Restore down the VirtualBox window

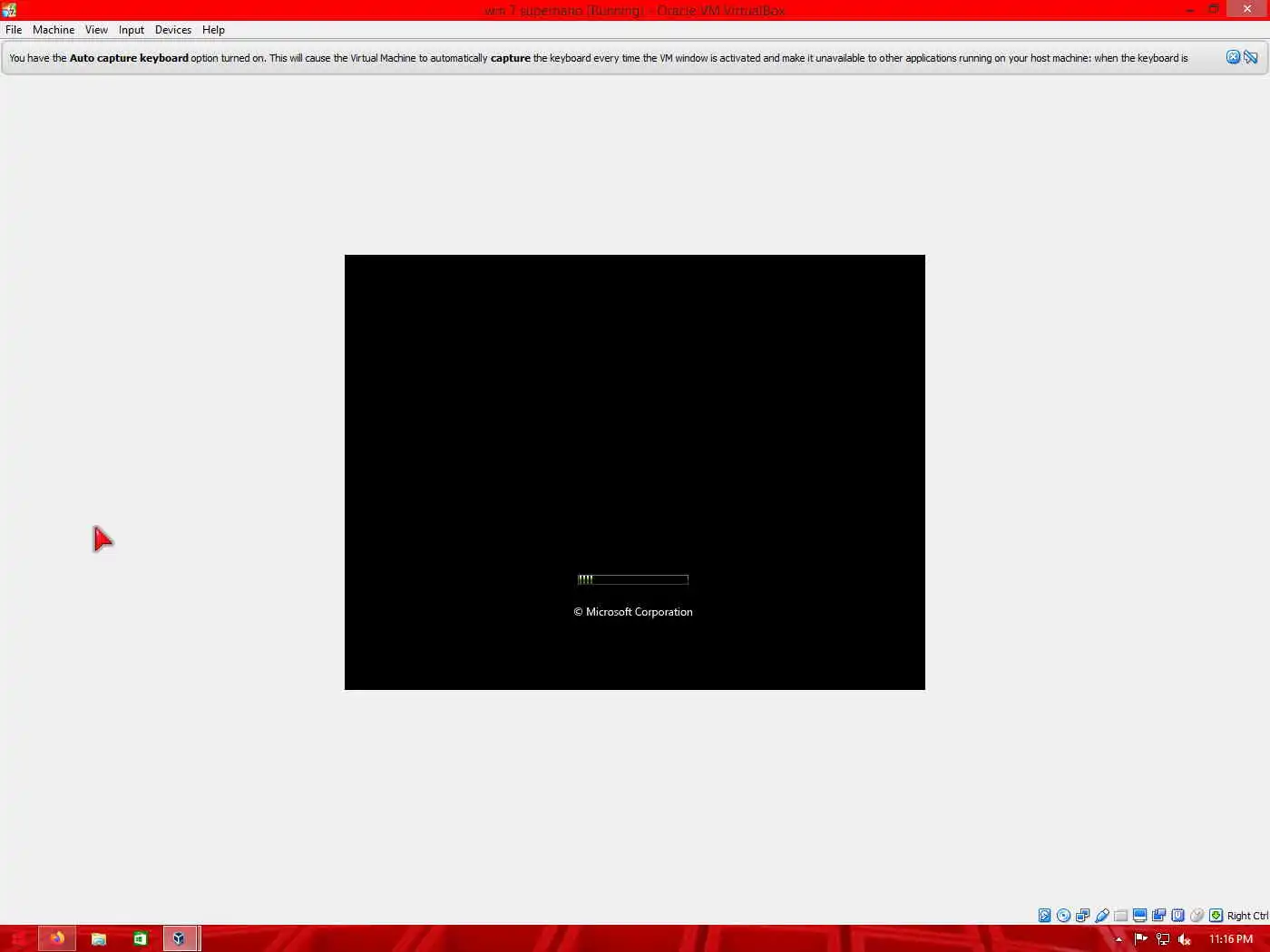tap(1214, 9)
